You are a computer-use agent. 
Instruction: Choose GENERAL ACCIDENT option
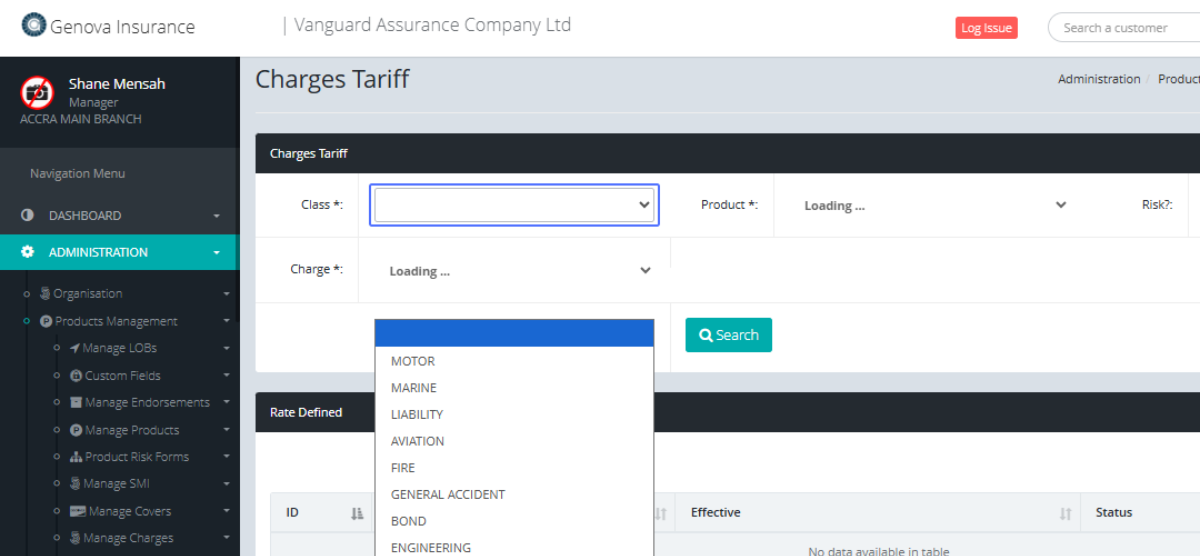click(448, 494)
